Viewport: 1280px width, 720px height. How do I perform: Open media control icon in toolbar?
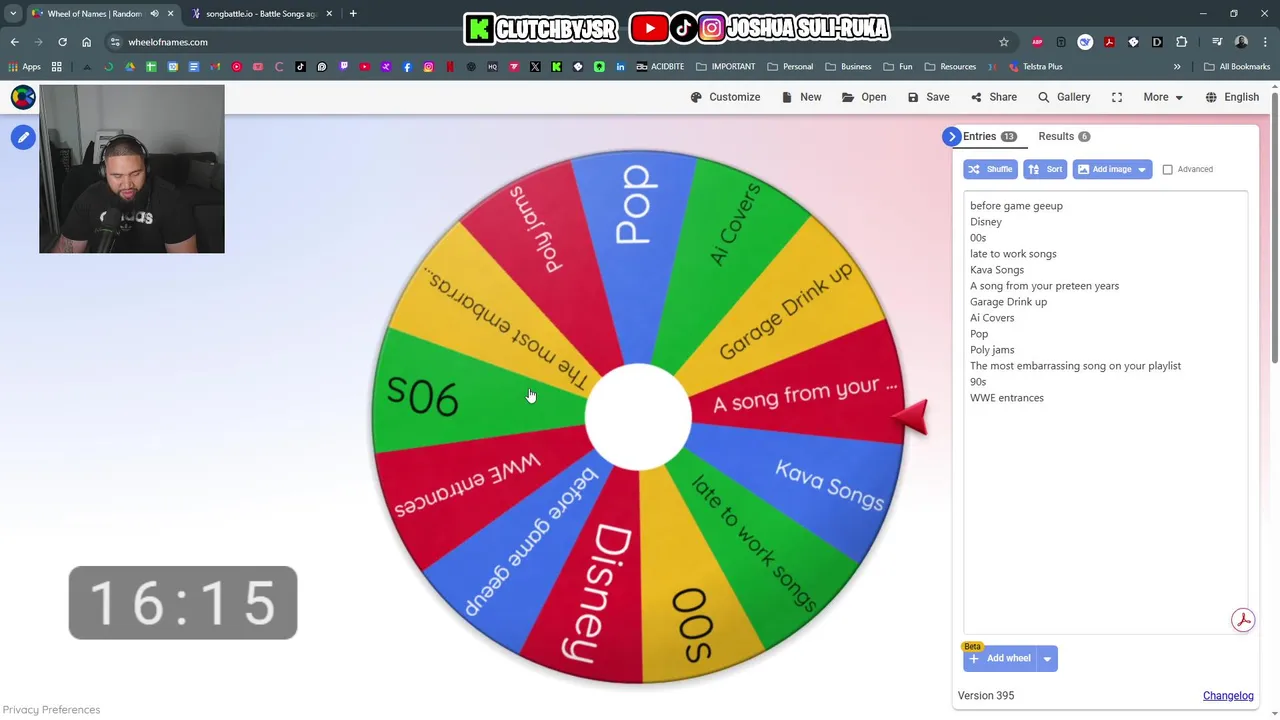(x=1217, y=42)
